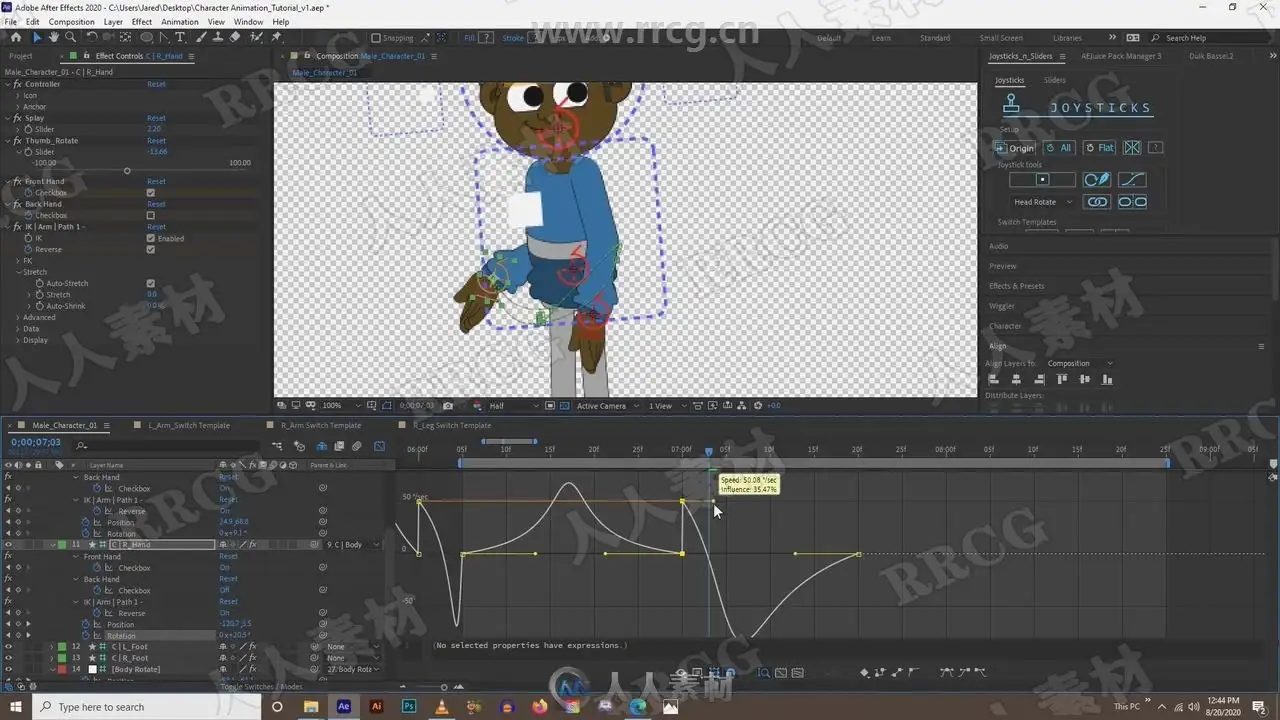The height and width of the screenshot is (720, 1280).
Task: Uncheck the Front Hand checkbox in Effect Controls
Action: [x=151, y=193]
